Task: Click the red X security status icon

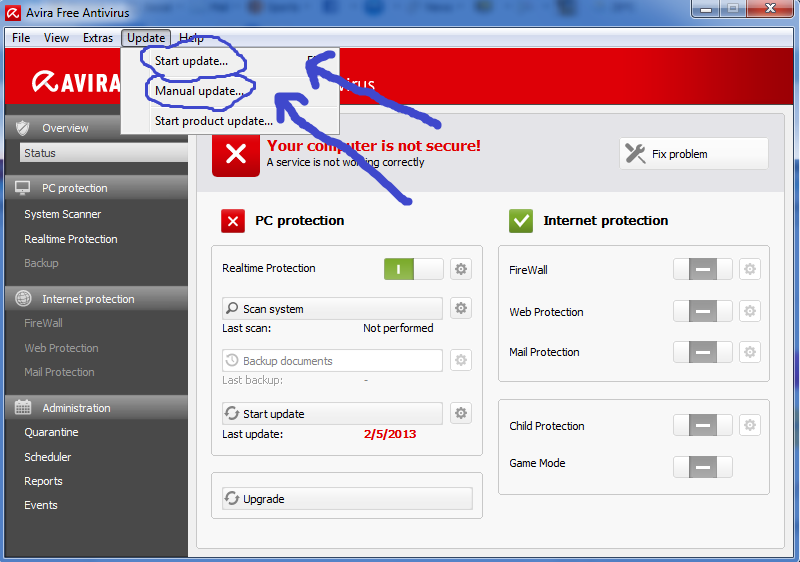Action: point(236,154)
